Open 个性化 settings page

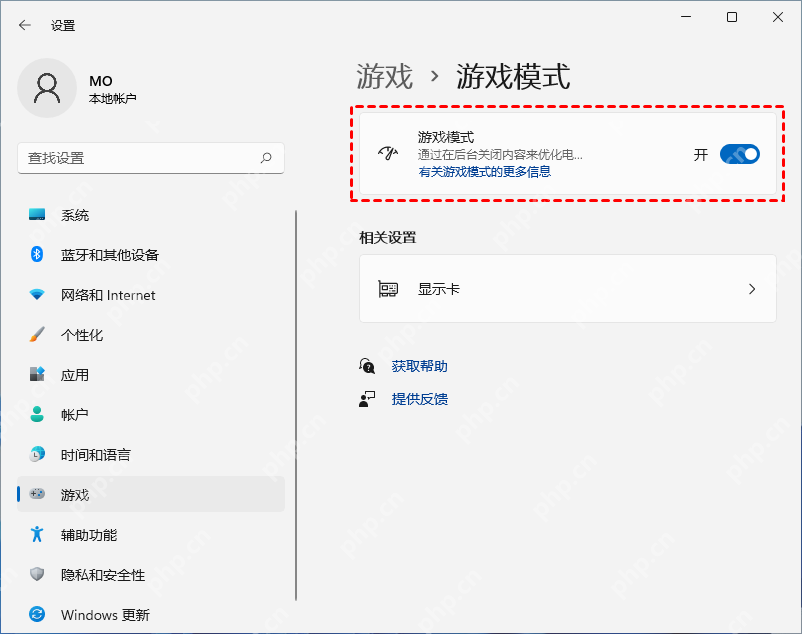pos(151,334)
